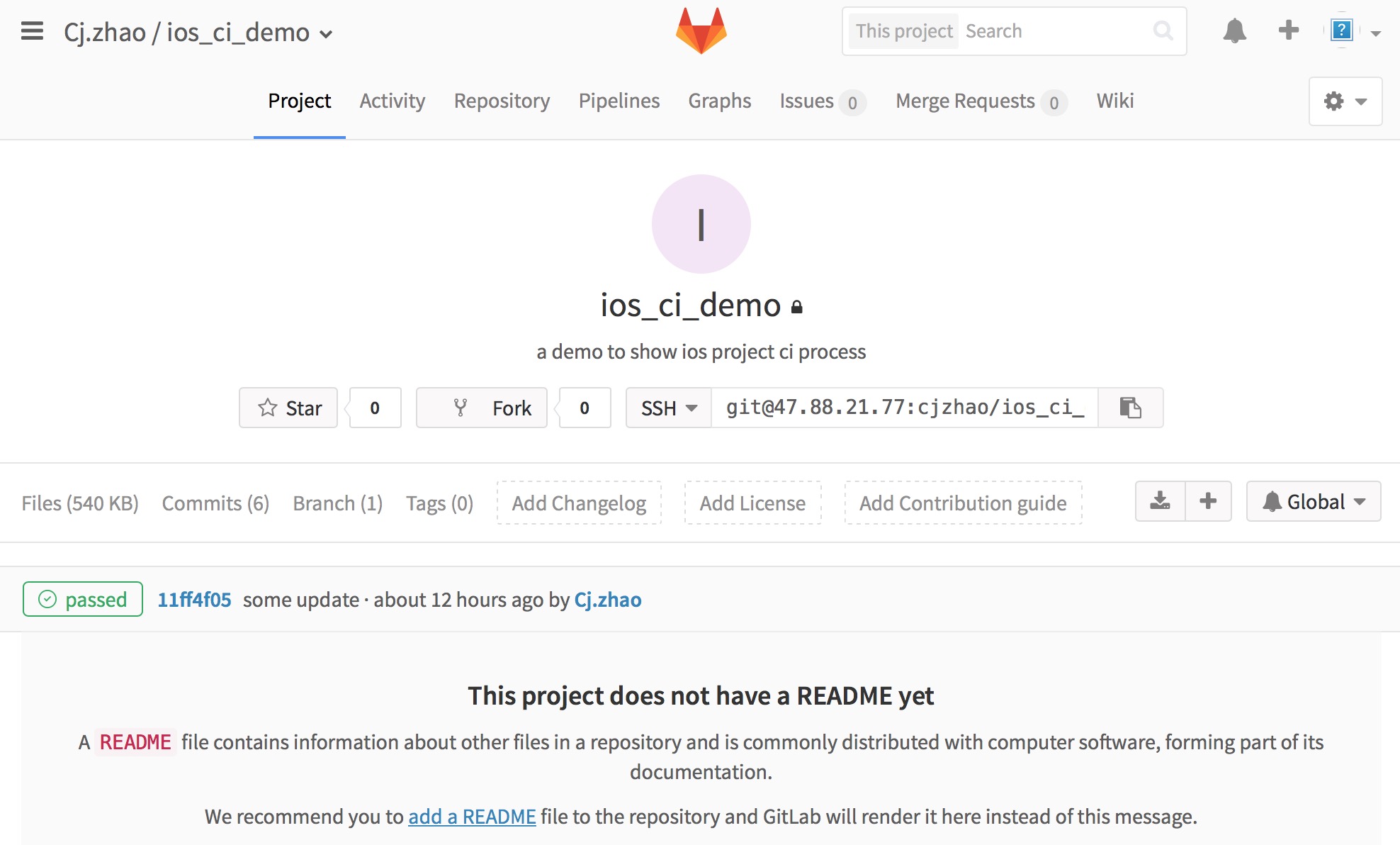Screen dimensions: 1400x845
Task: Click the Add License button
Action: [752, 503]
